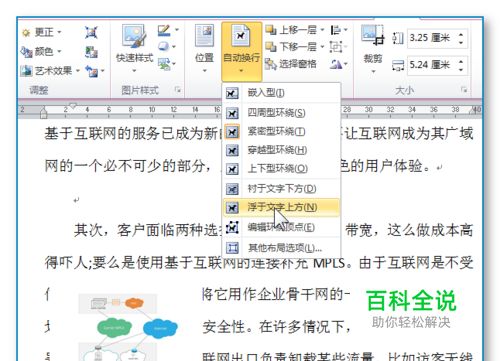500x361 pixels.
Task: Open the 大小 size dialog launcher
Action: (464, 90)
